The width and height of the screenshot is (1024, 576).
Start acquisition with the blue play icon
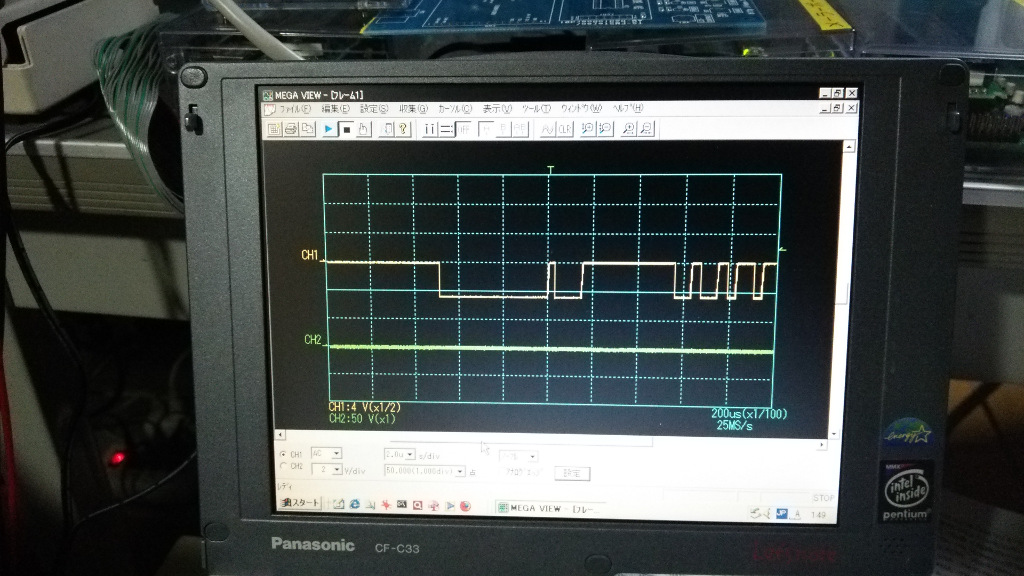click(x=328, y=129)
